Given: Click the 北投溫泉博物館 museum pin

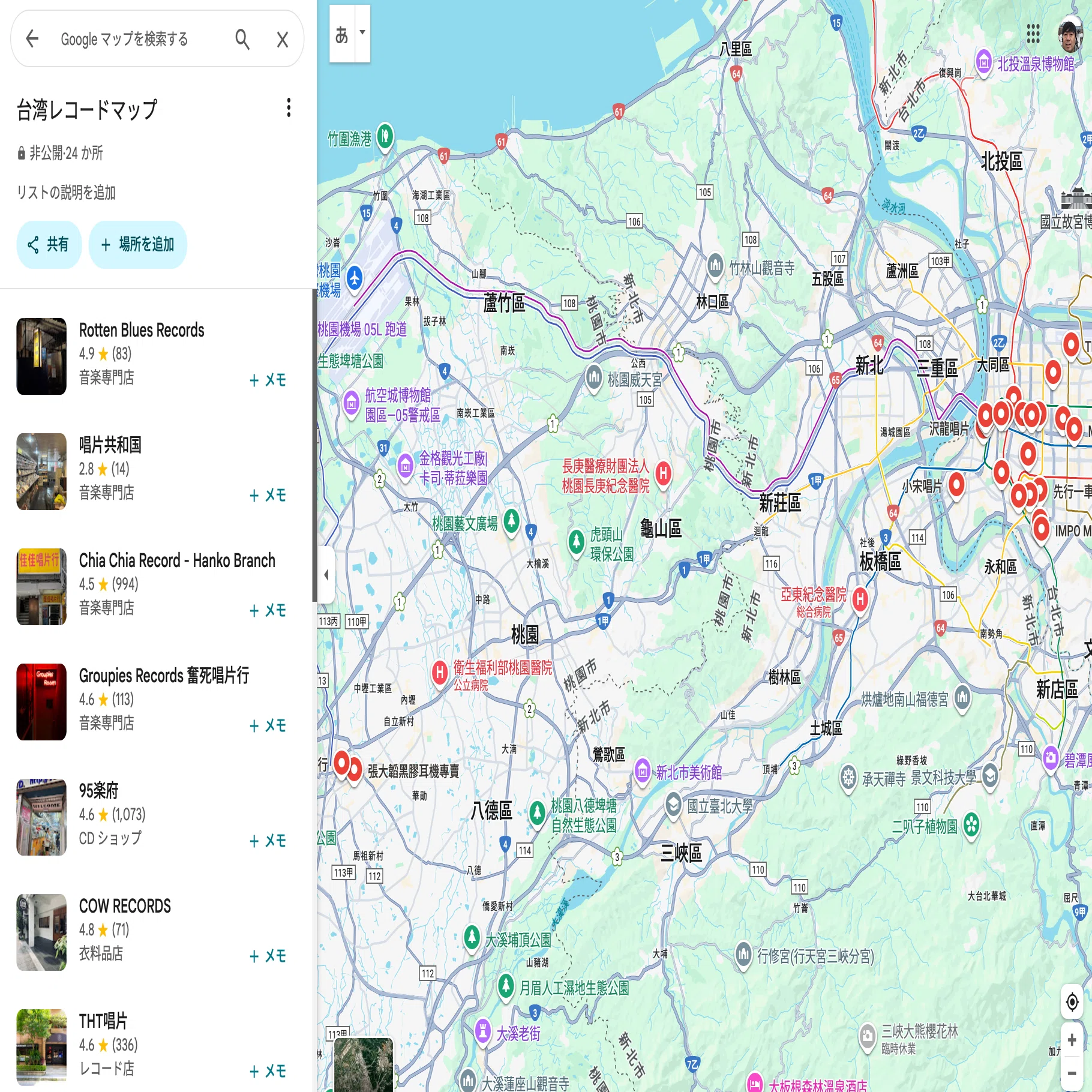Looking at the screenshot, I should [x=983, y=62].
